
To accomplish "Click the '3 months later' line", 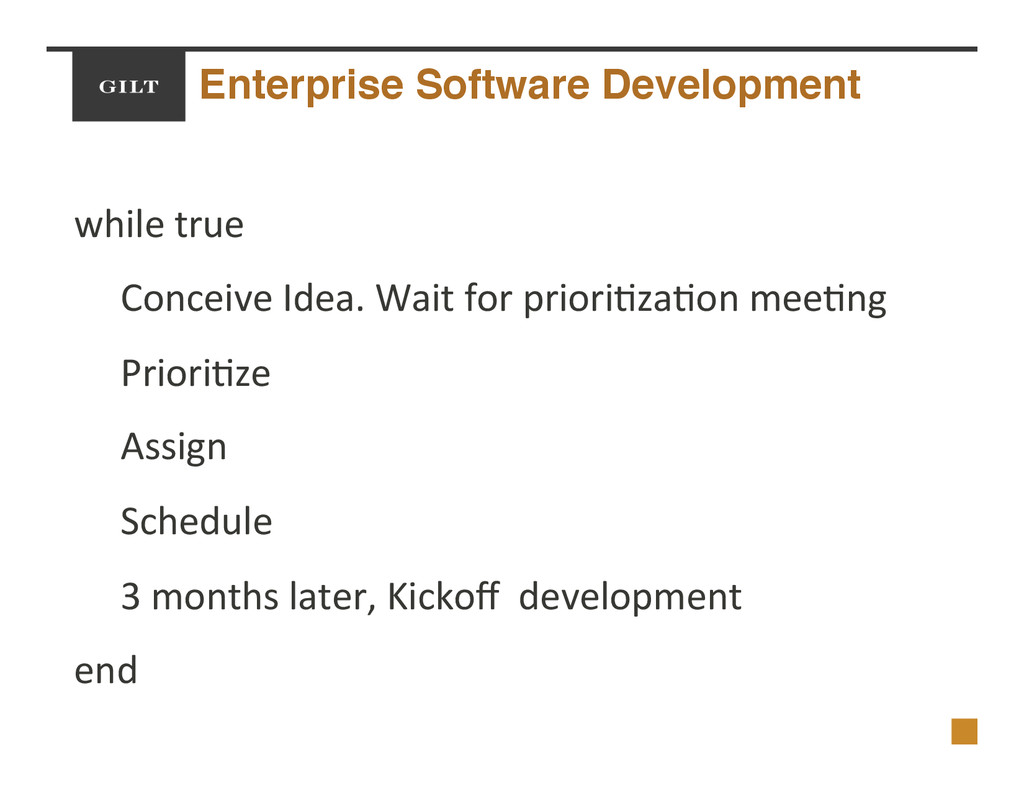I will pos(431,596).
